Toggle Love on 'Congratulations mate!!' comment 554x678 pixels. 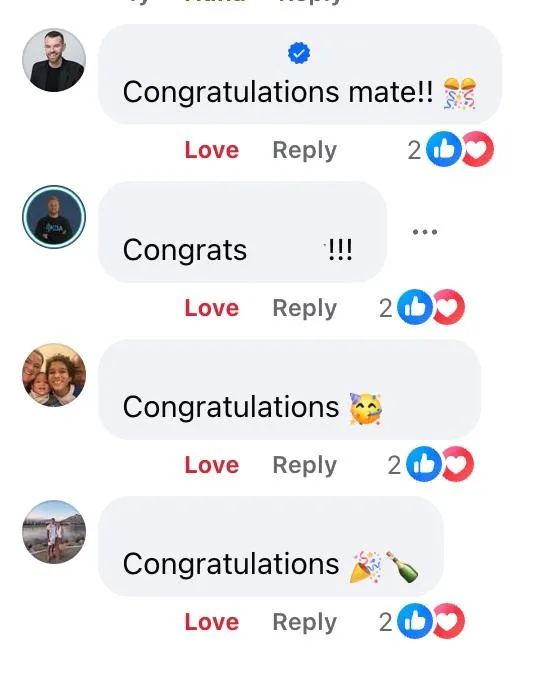coord(211,150)
